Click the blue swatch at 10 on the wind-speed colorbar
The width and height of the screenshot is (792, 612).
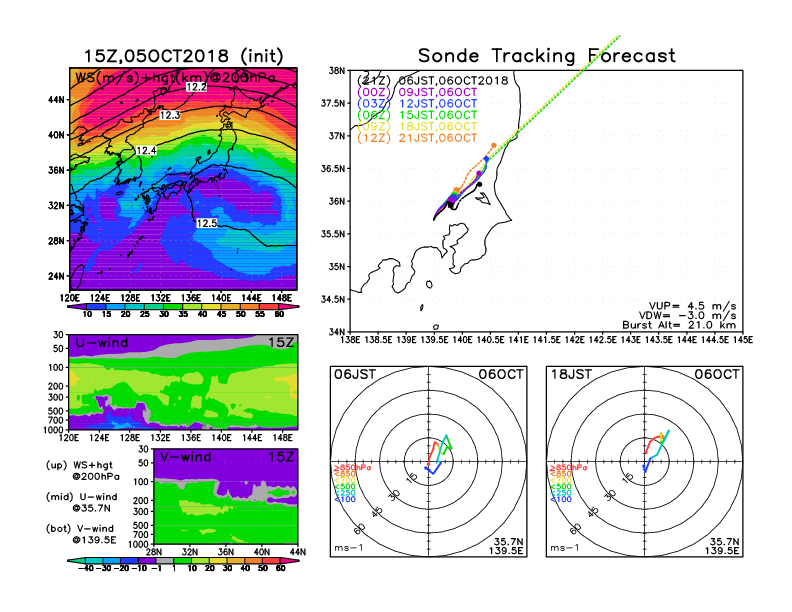(96, 306)
